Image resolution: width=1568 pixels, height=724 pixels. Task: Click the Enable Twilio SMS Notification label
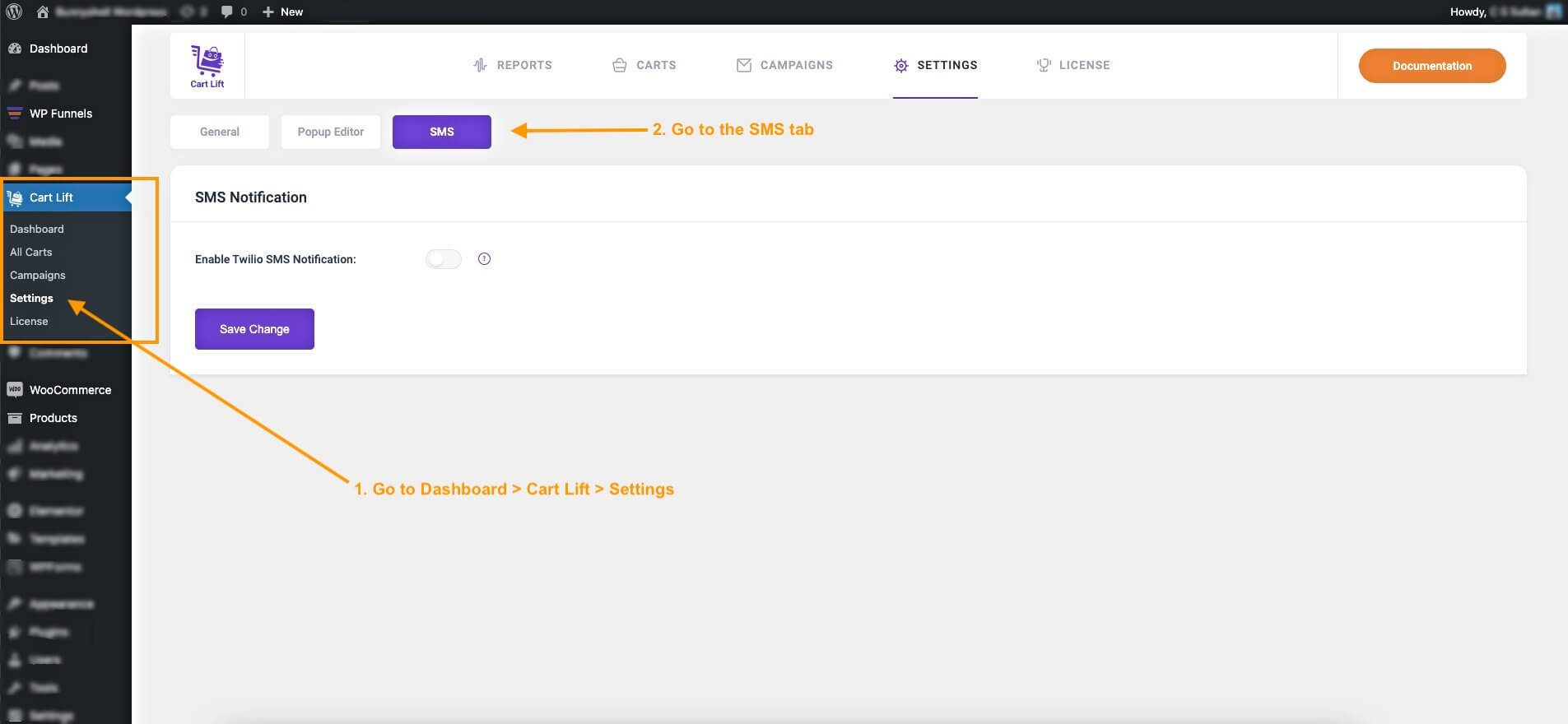[x=276, y=259]
